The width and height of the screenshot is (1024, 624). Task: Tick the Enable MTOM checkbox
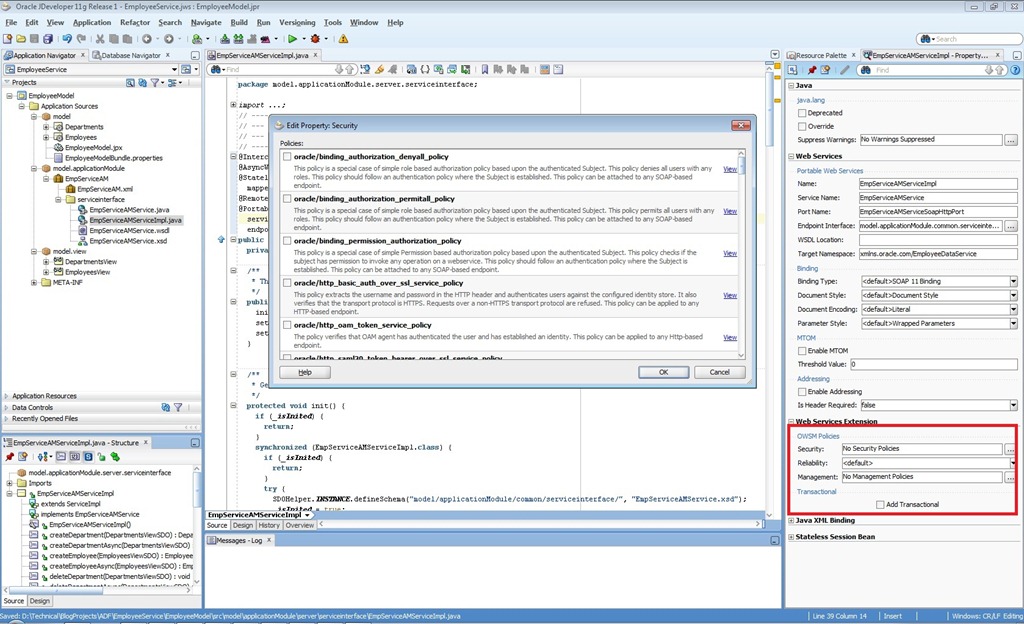click(802, 351)
